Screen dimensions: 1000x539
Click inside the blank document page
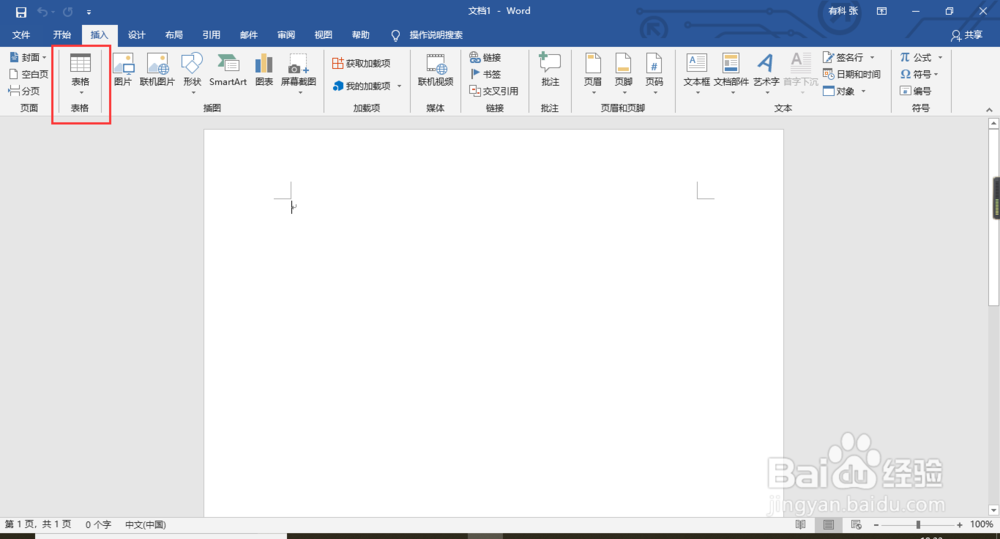pyautogui.click(x=493, y=323)
